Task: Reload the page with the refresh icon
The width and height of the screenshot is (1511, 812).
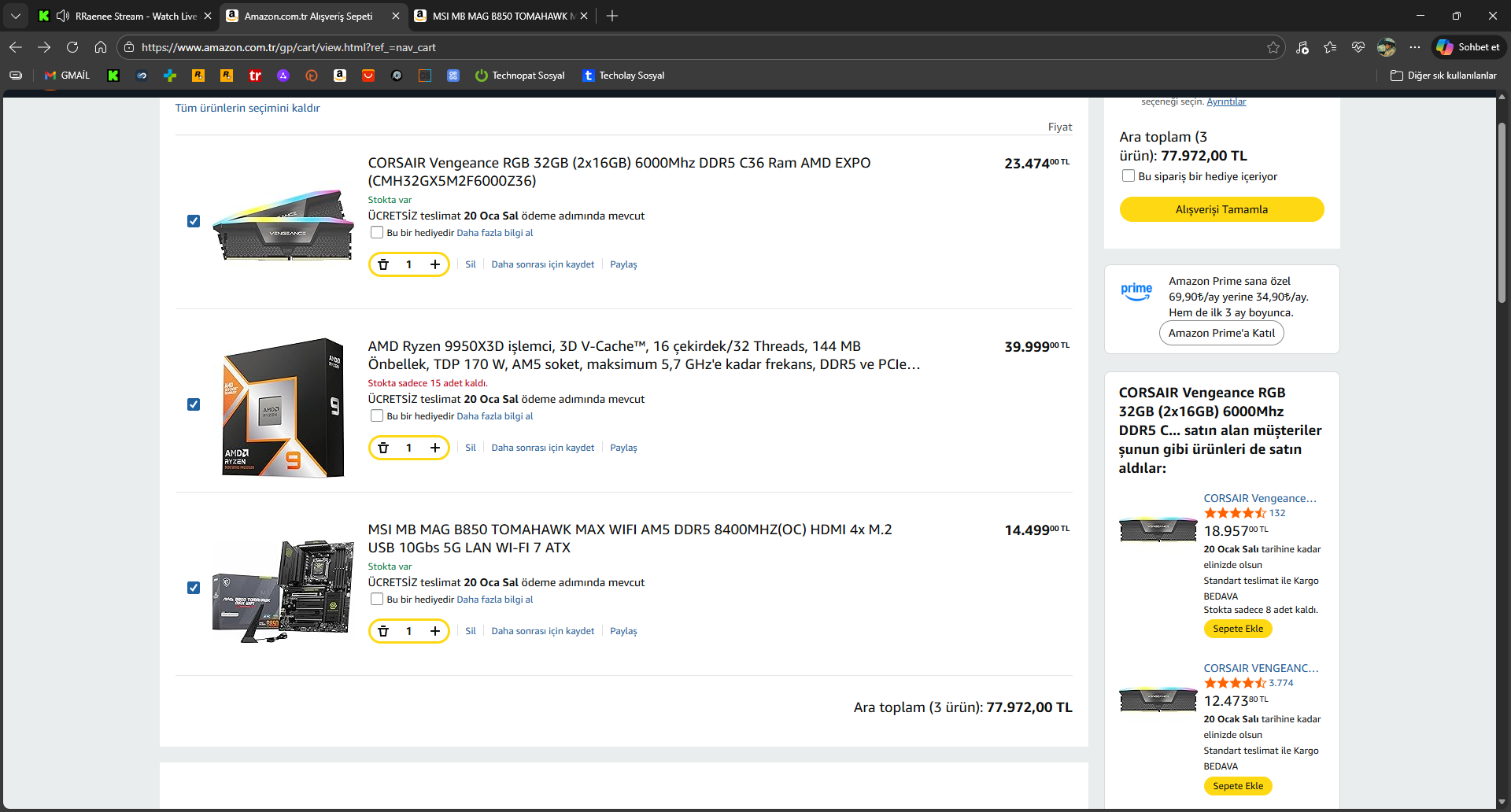Action: (72, 47)
